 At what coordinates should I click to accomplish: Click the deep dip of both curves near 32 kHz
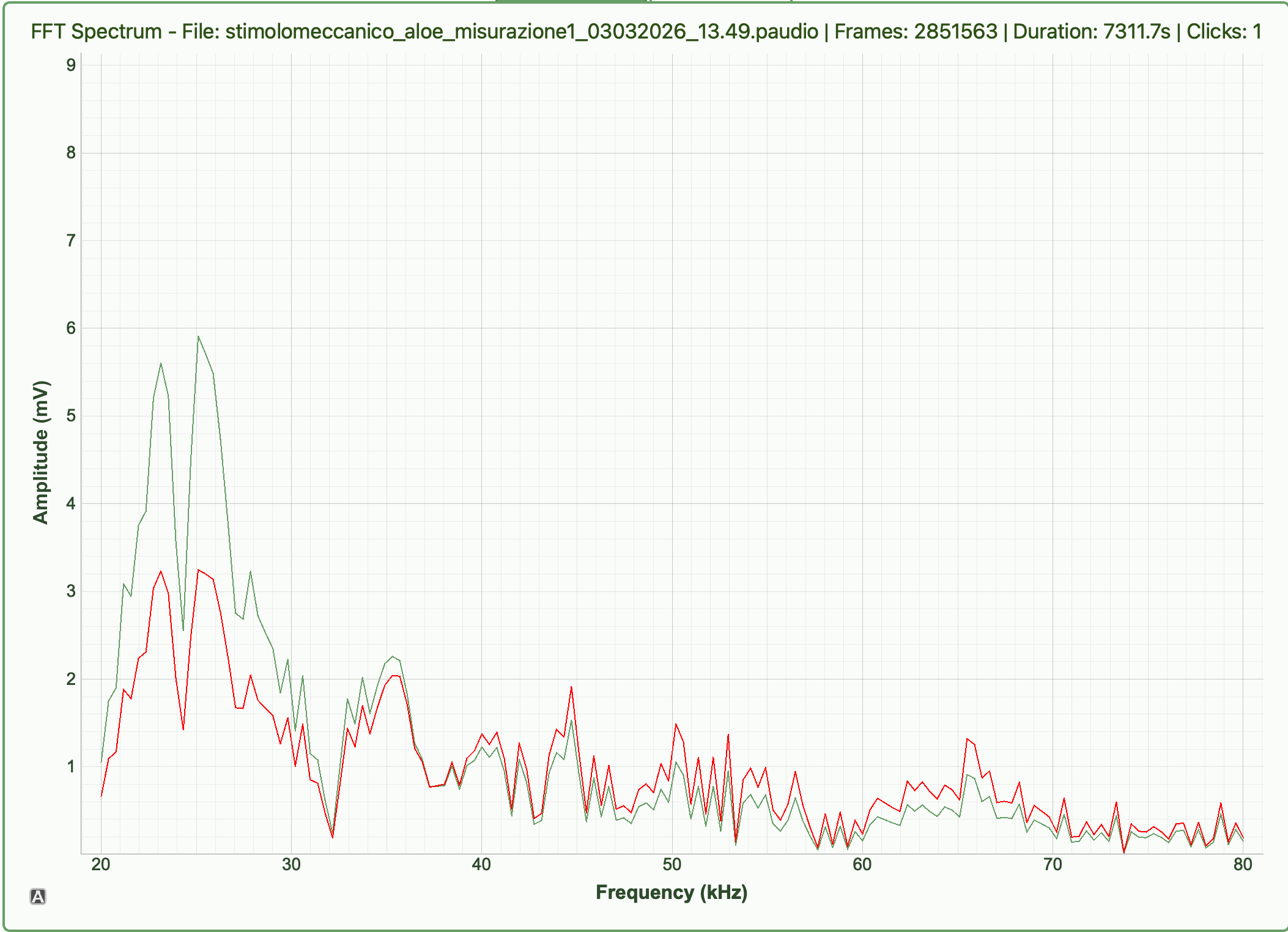coord(333,836)
